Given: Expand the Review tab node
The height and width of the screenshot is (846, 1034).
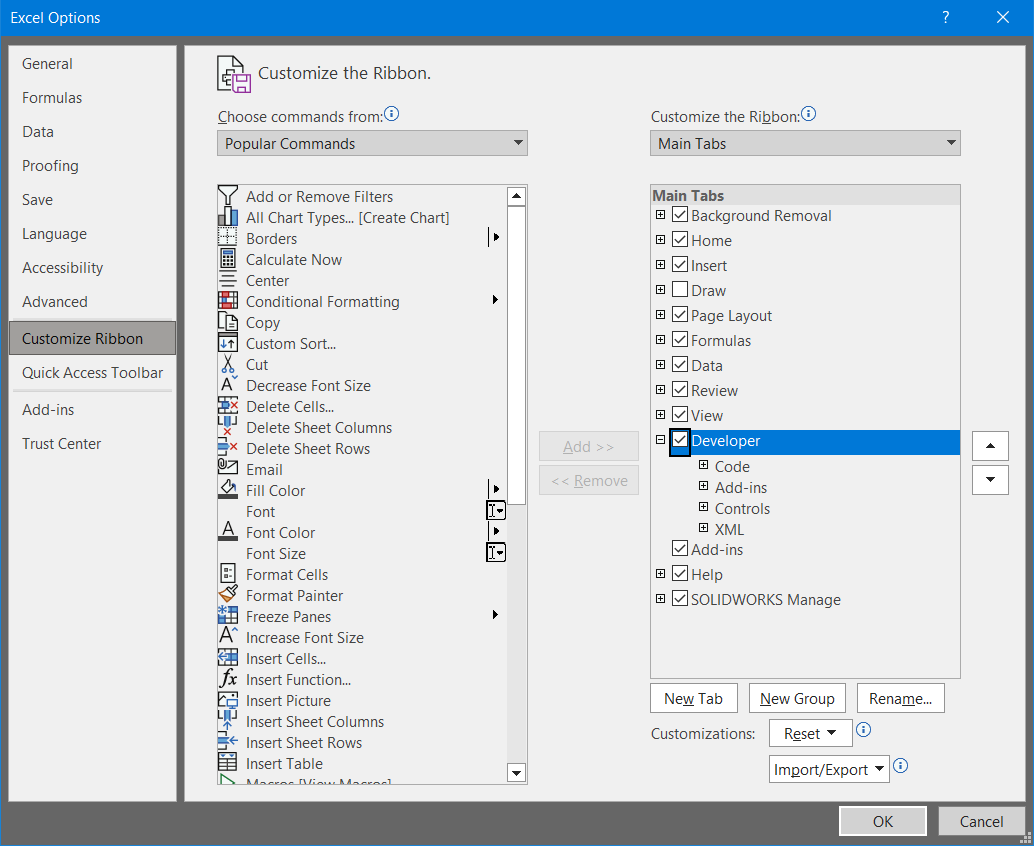Looking at the screenshot, I should (660, 390).
